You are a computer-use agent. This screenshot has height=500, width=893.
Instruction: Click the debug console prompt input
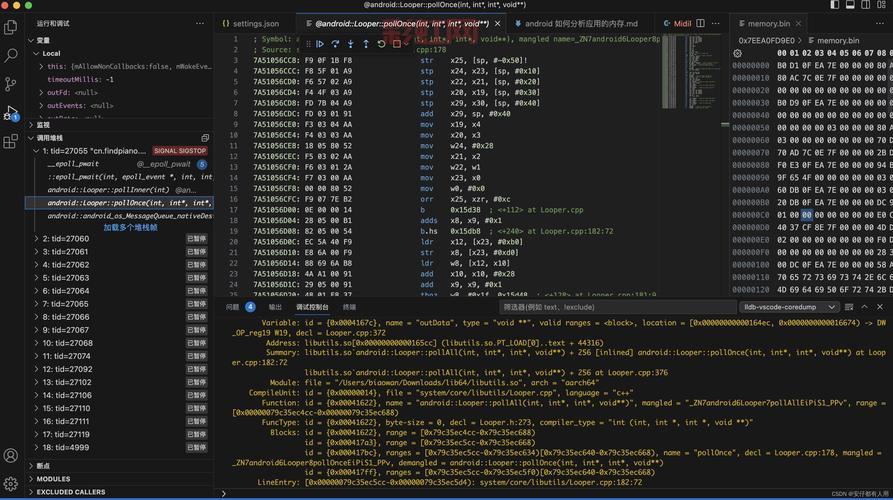click(x=558, y=493)
